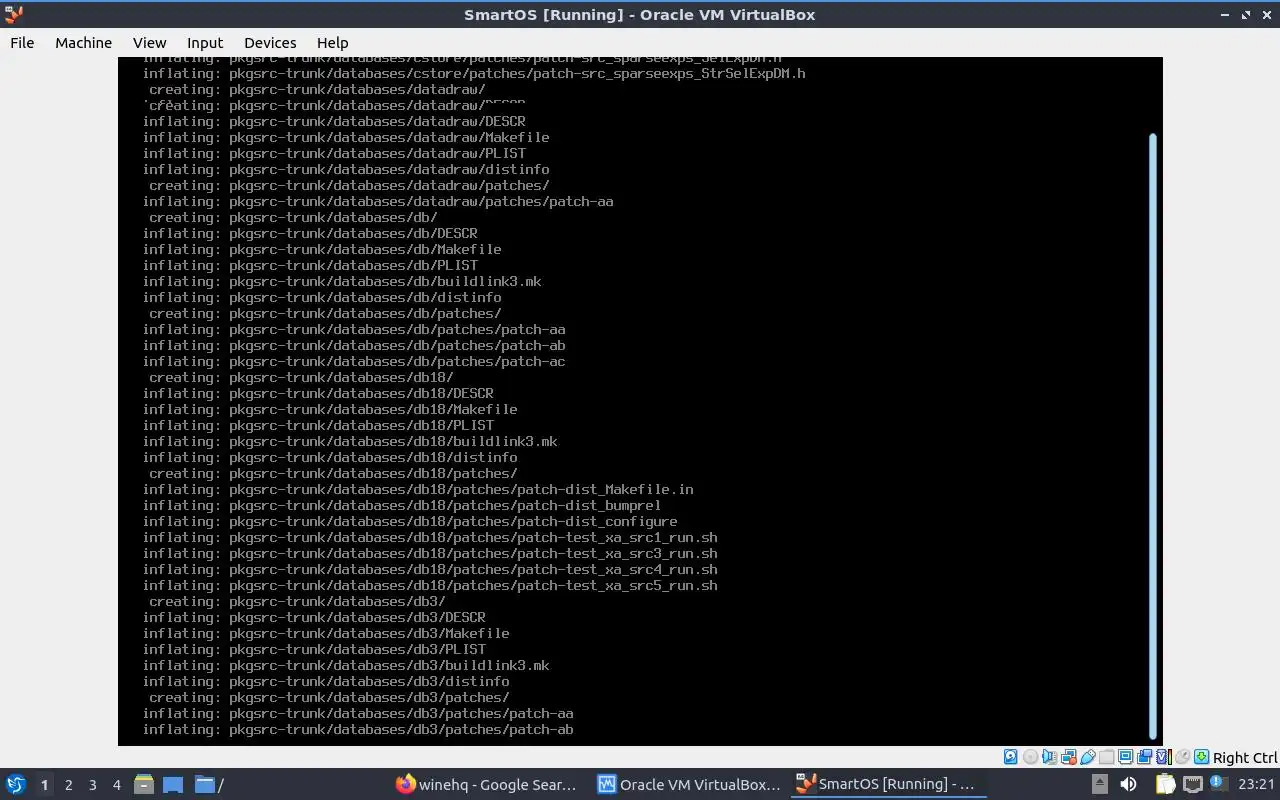Open the Input menu

(x=205, y=42)
